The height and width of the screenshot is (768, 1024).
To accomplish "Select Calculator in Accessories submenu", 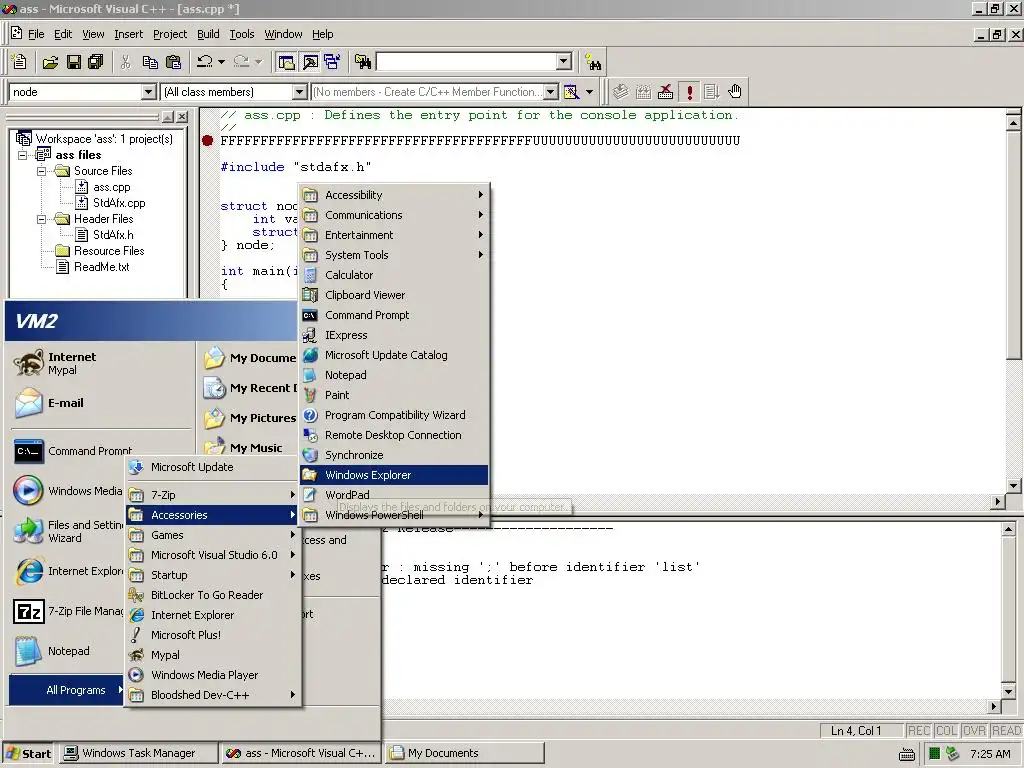I will click(394, 276).
